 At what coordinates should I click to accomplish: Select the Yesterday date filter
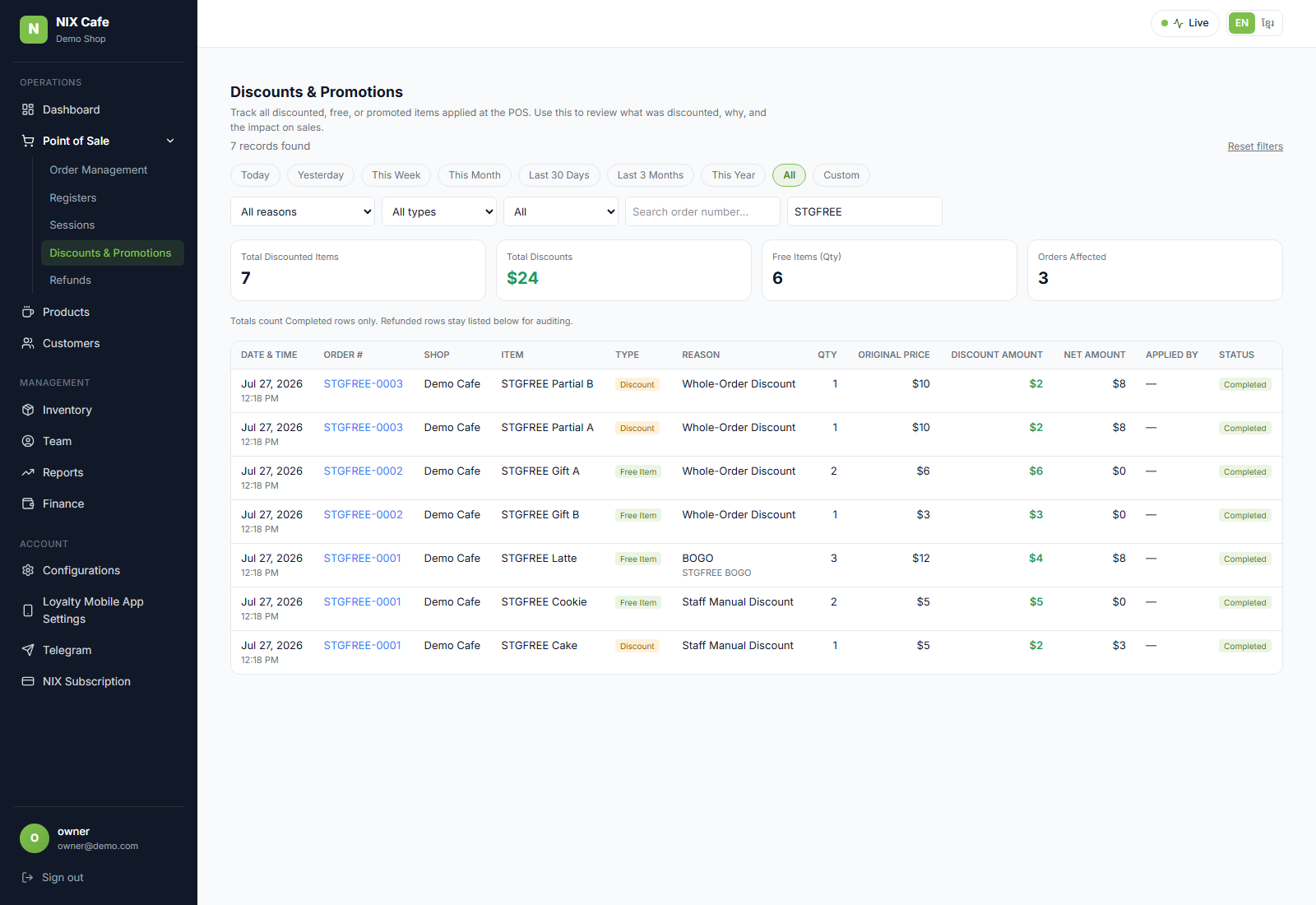[321, 175]
